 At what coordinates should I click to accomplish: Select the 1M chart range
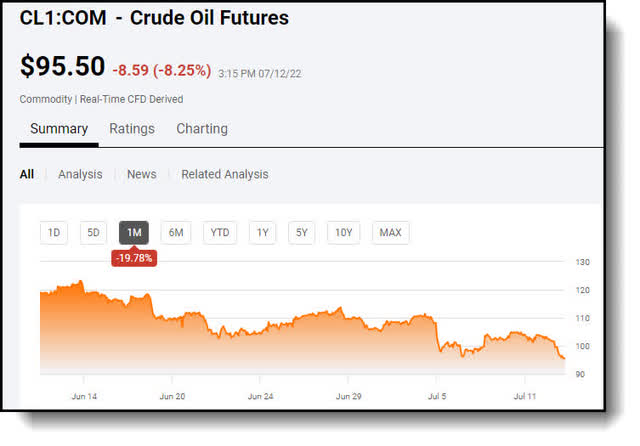[134, 233]
